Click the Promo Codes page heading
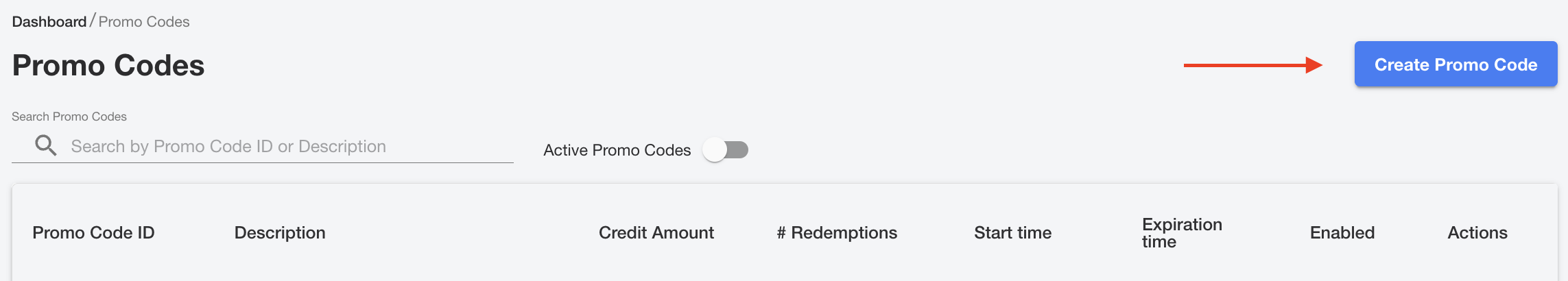 (x=108, y=66)
